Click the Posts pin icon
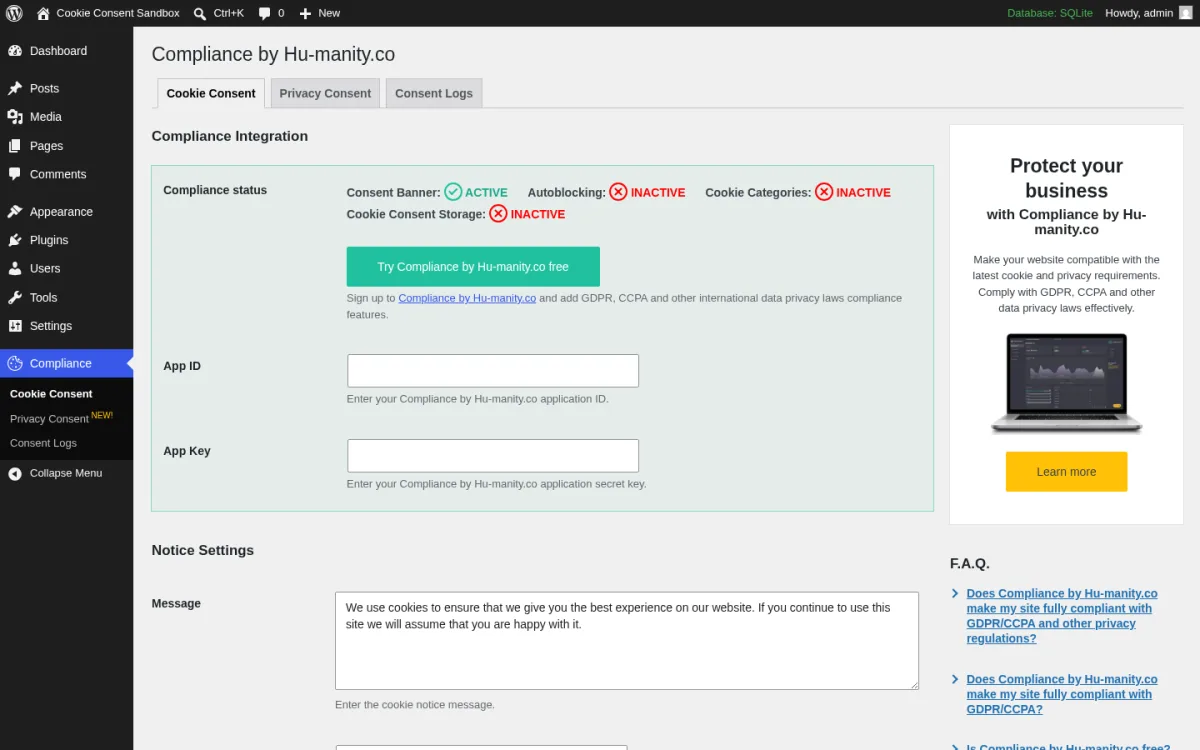 coord(15,88)
